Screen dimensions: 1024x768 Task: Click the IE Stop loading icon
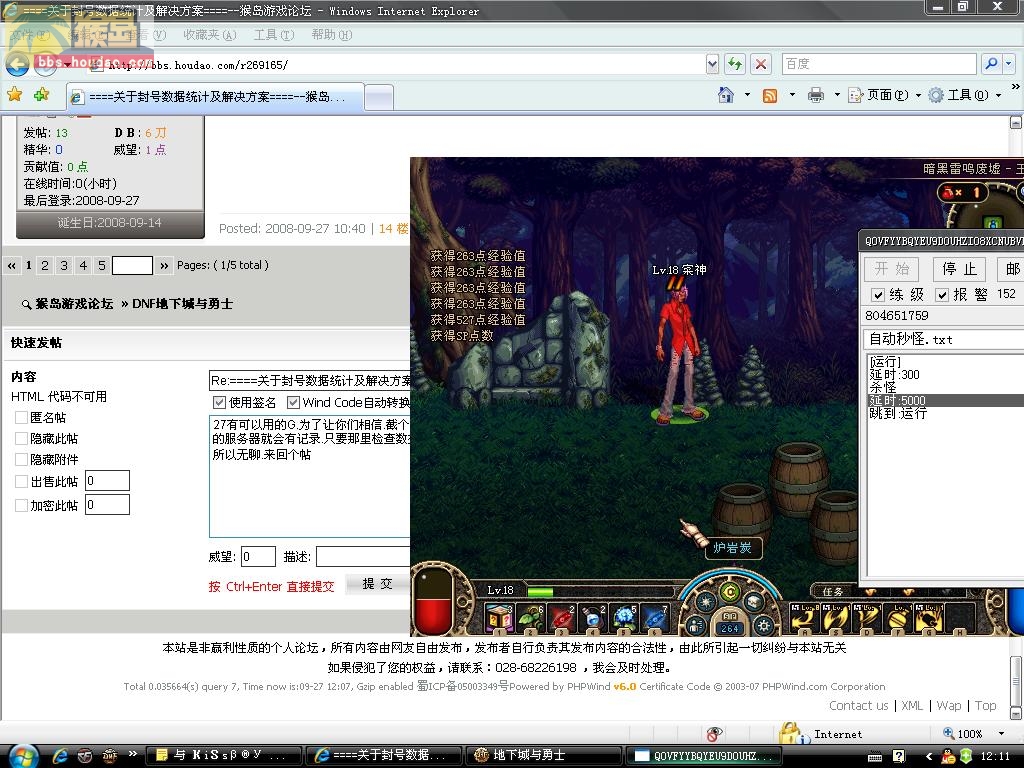(761, 63)
